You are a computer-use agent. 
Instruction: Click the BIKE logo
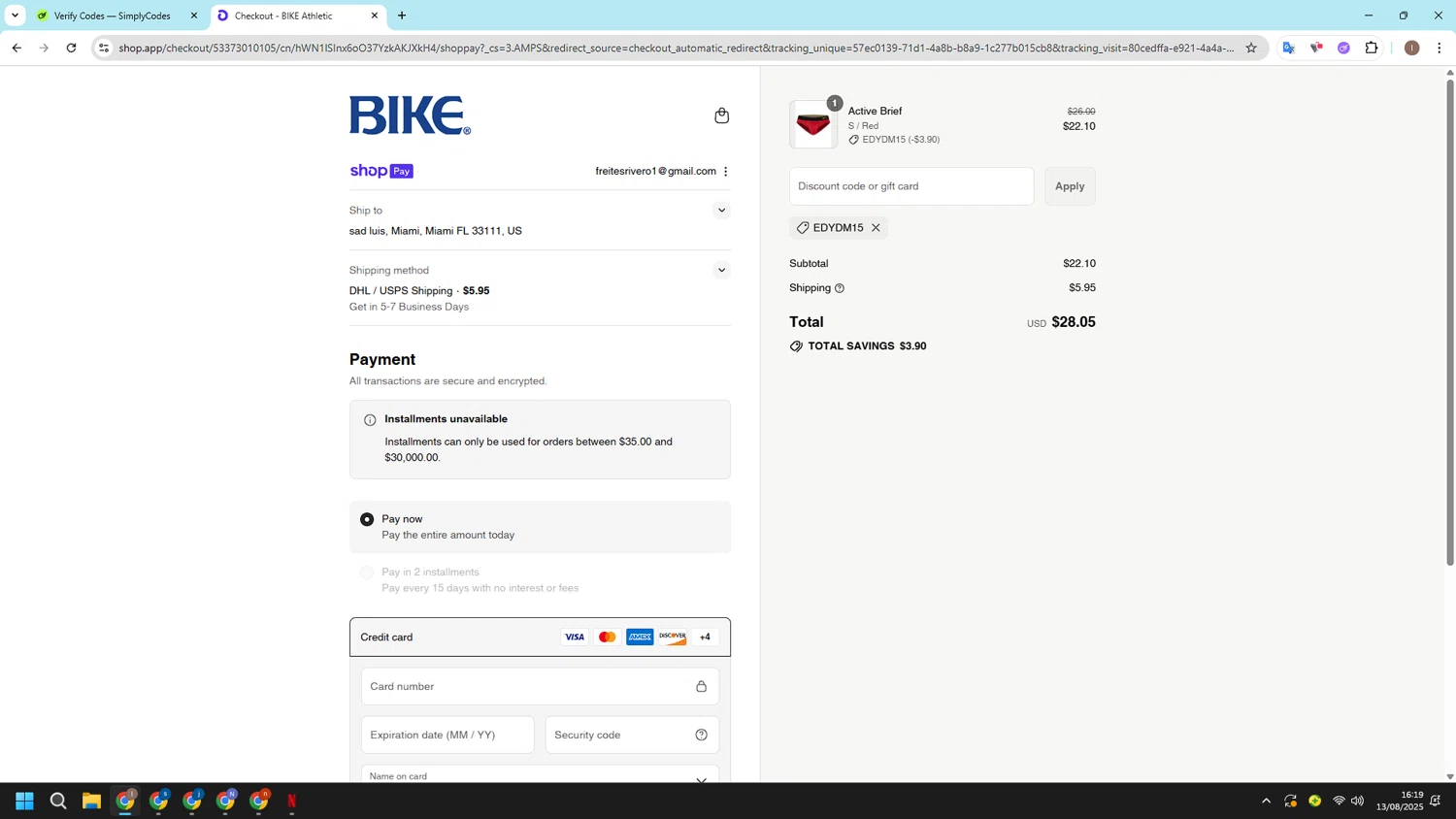coord(410,115)
